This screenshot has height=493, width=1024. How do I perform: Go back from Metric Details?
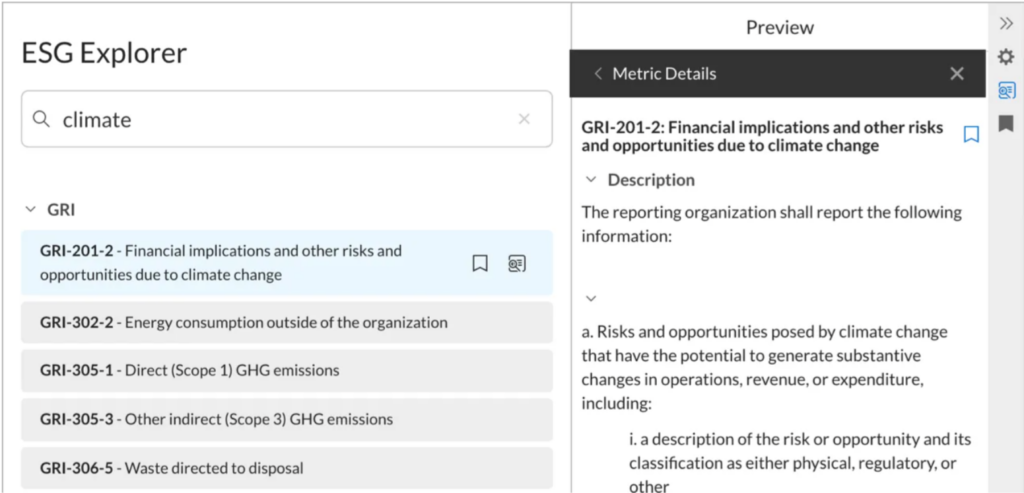598,74
